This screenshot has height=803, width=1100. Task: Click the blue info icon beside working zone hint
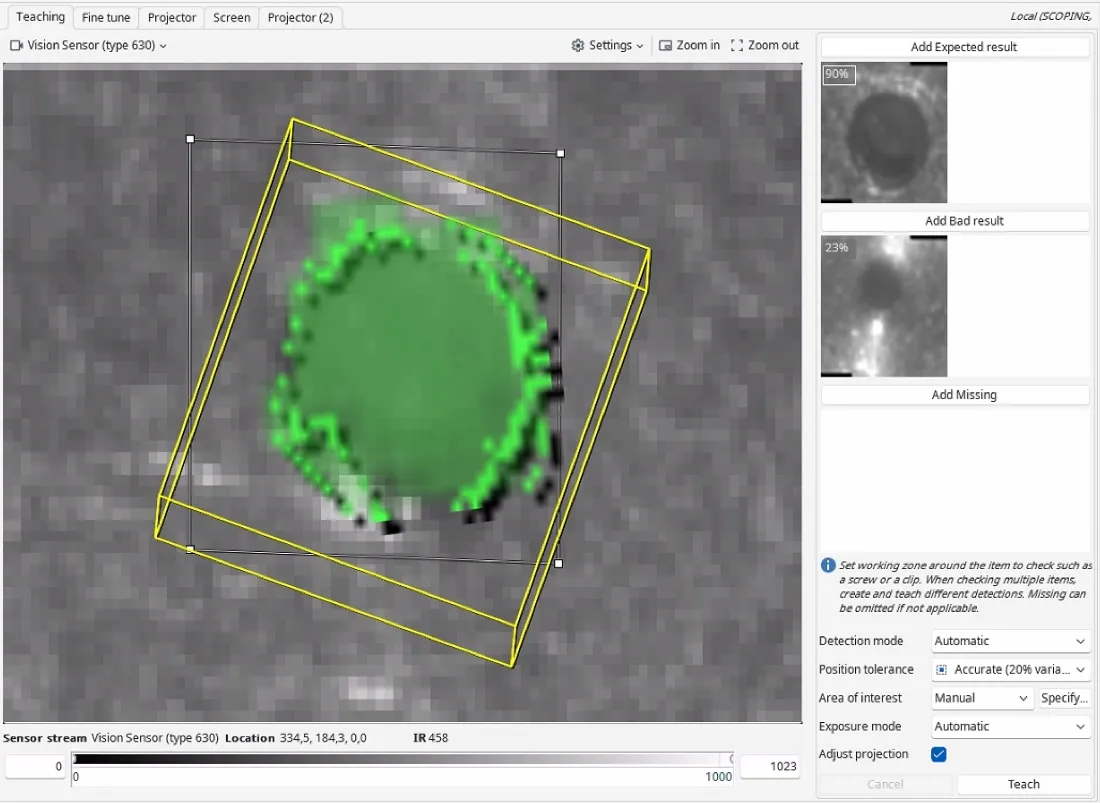tap(828, 565)
